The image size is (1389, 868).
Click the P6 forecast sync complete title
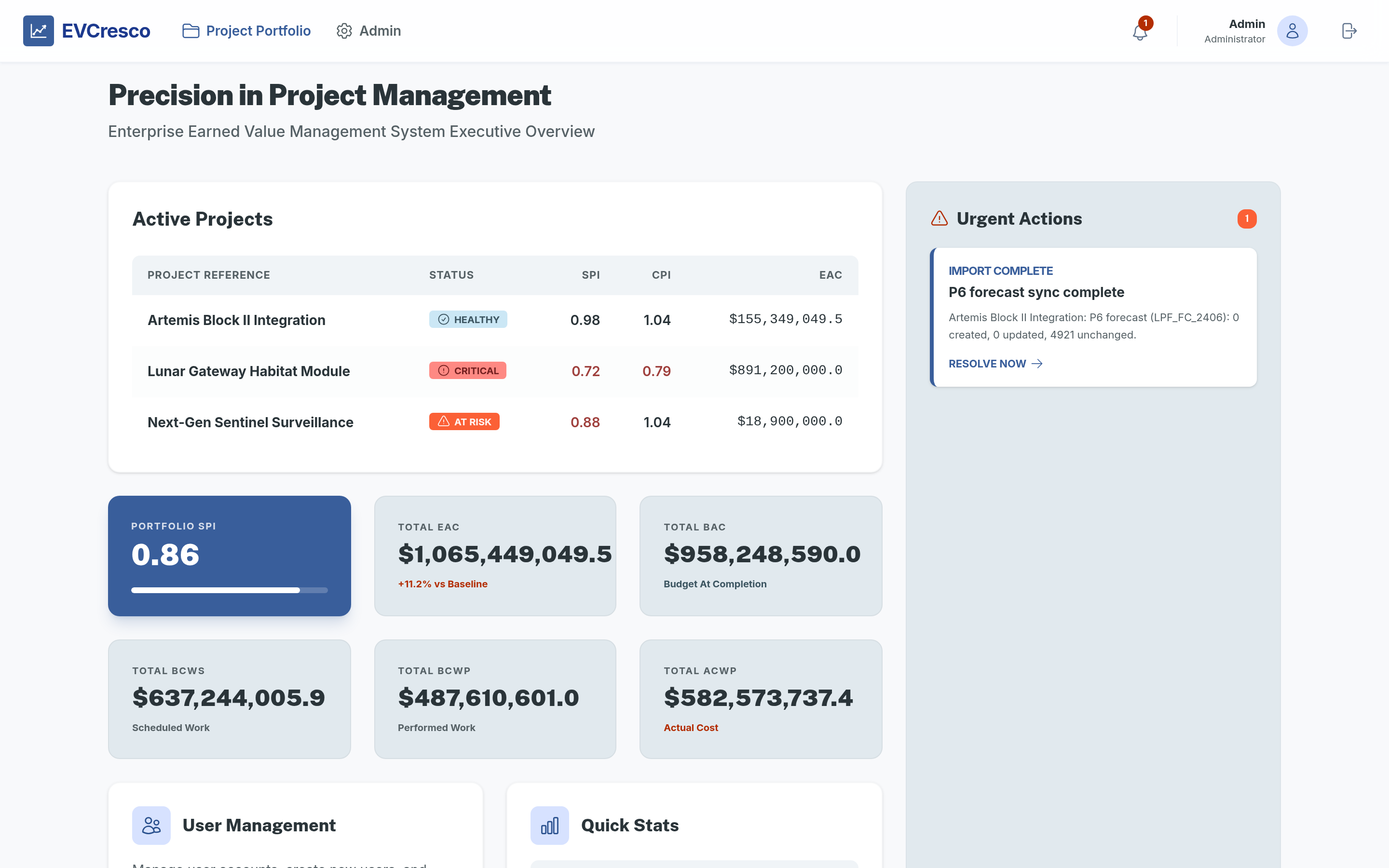[1036, 292]
